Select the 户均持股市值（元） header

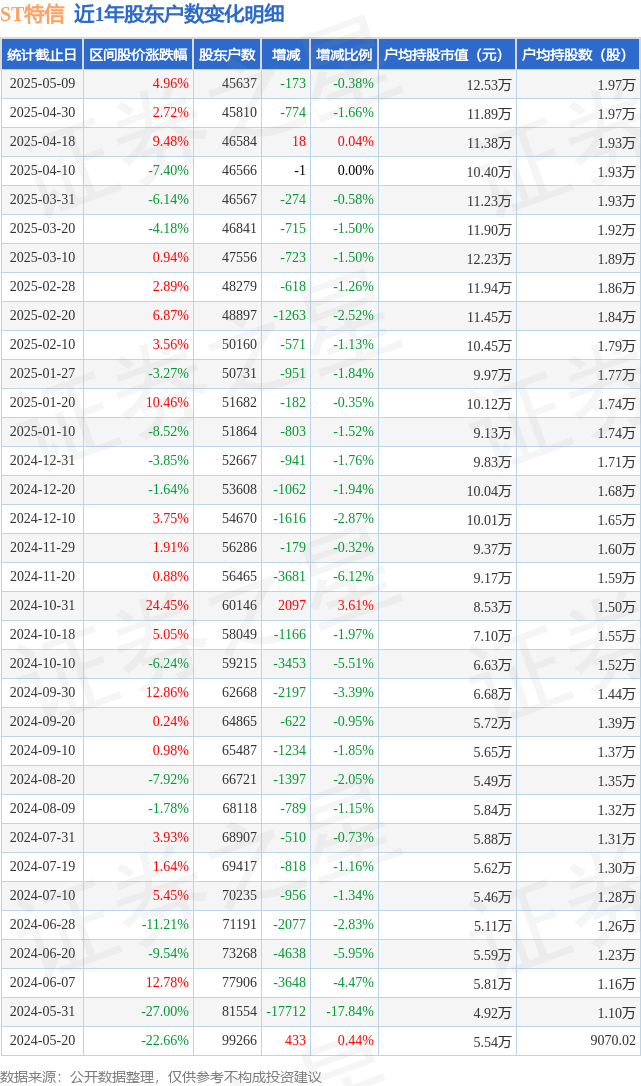click(447, 55)
